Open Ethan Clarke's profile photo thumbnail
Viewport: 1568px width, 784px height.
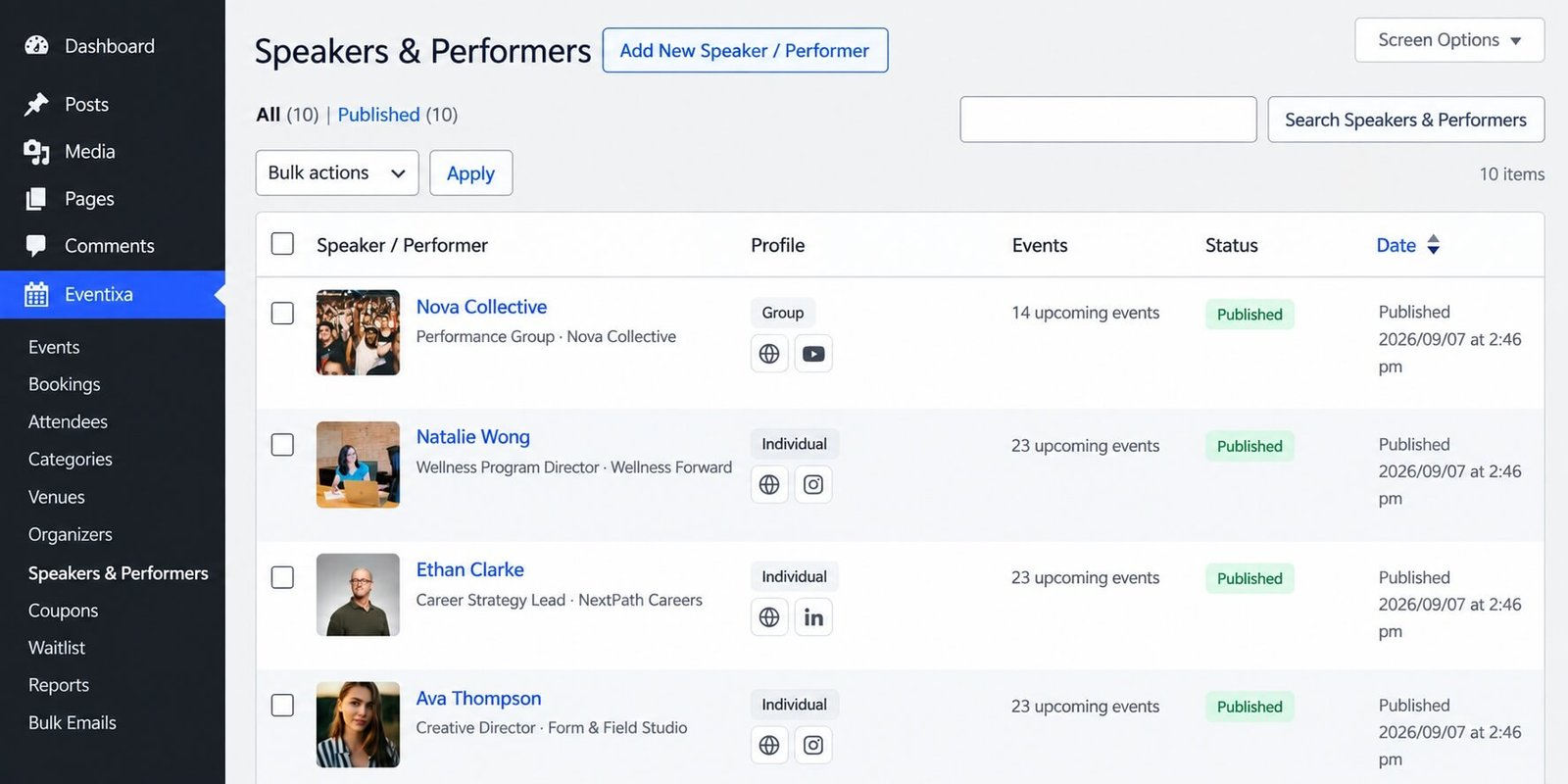358,595
